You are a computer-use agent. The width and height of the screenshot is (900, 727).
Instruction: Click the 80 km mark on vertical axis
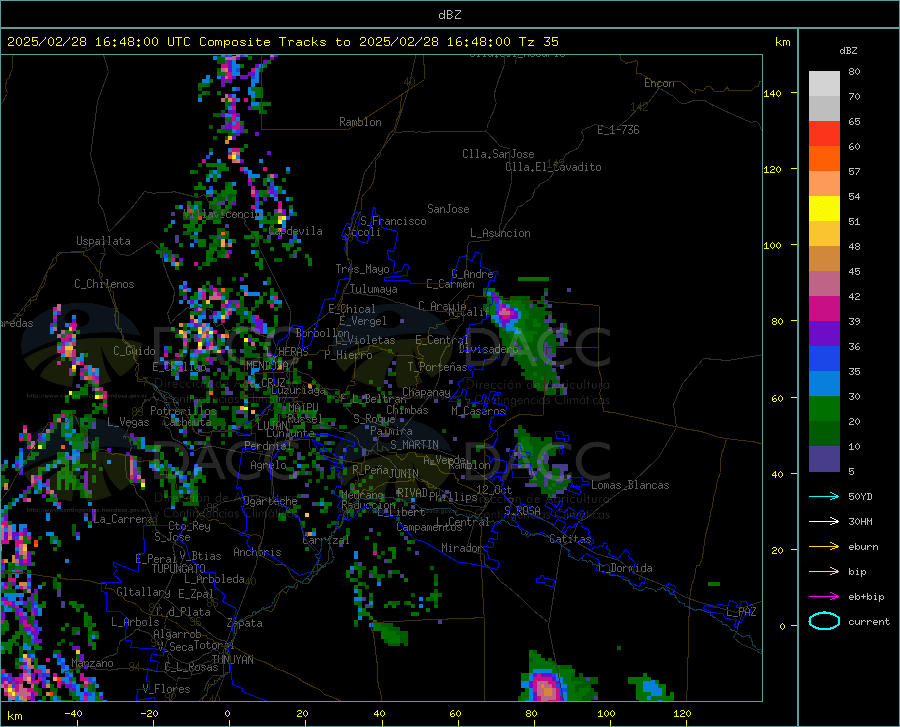[777, 321]
